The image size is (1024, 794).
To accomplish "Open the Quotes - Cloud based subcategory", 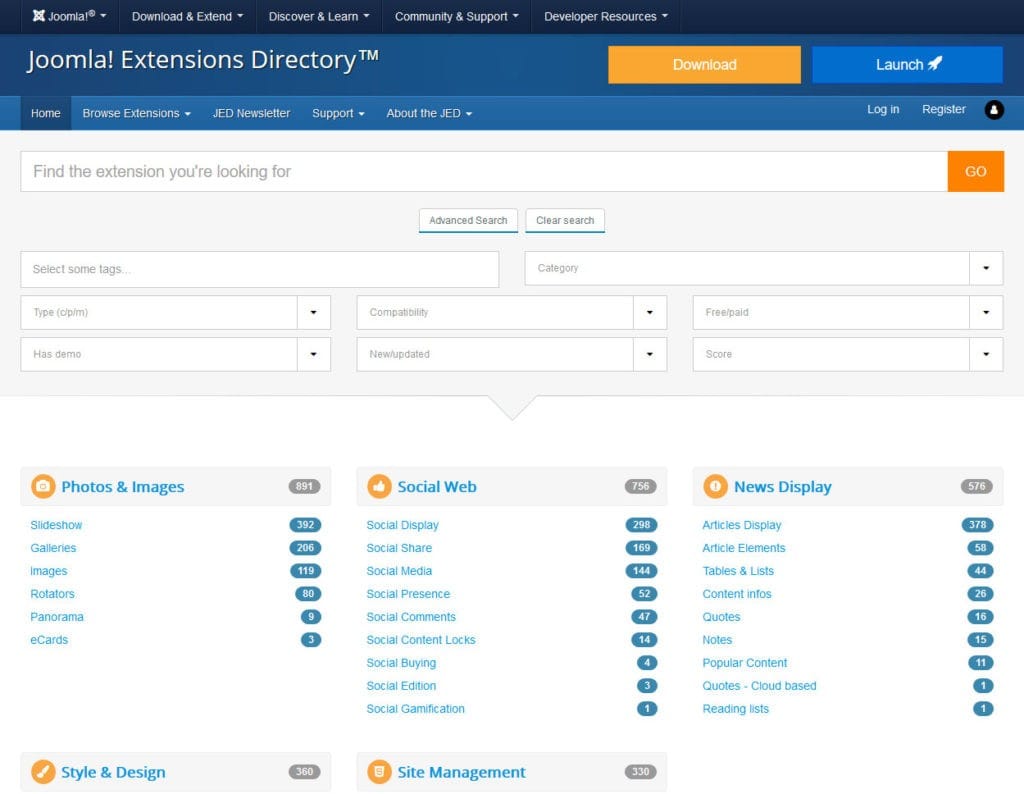I will pyautogui.click(x=759, y=686).
